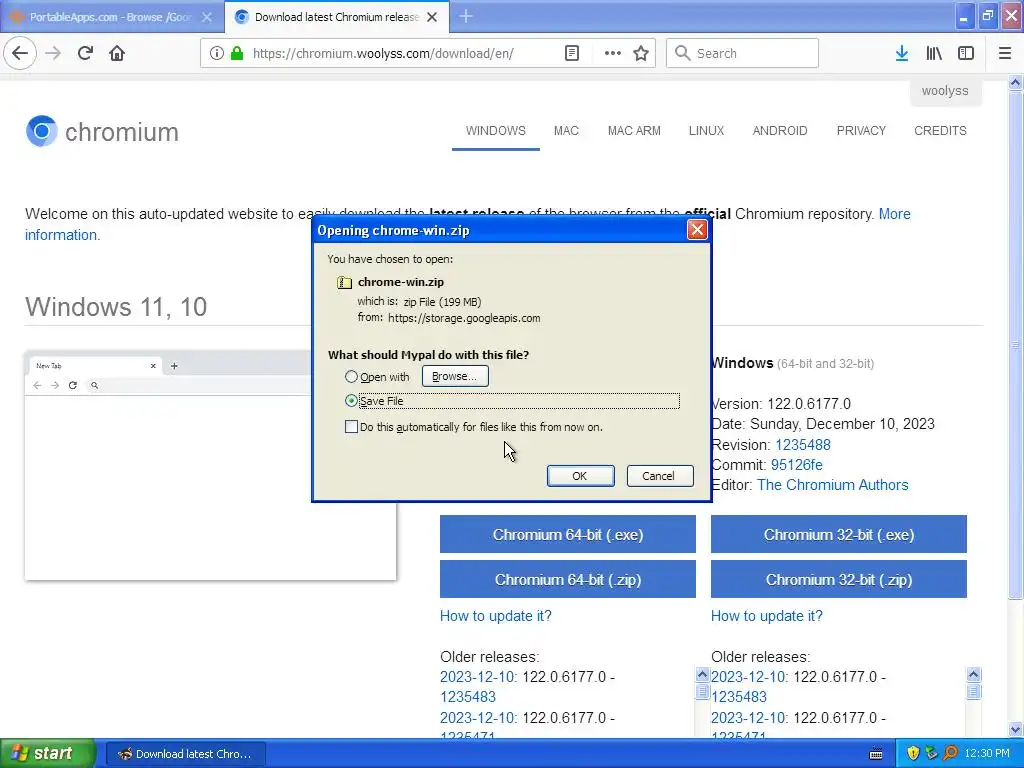Viewport: 1024px width, 768px height.
Task: Click the More information link
Action: coord(894,214)
